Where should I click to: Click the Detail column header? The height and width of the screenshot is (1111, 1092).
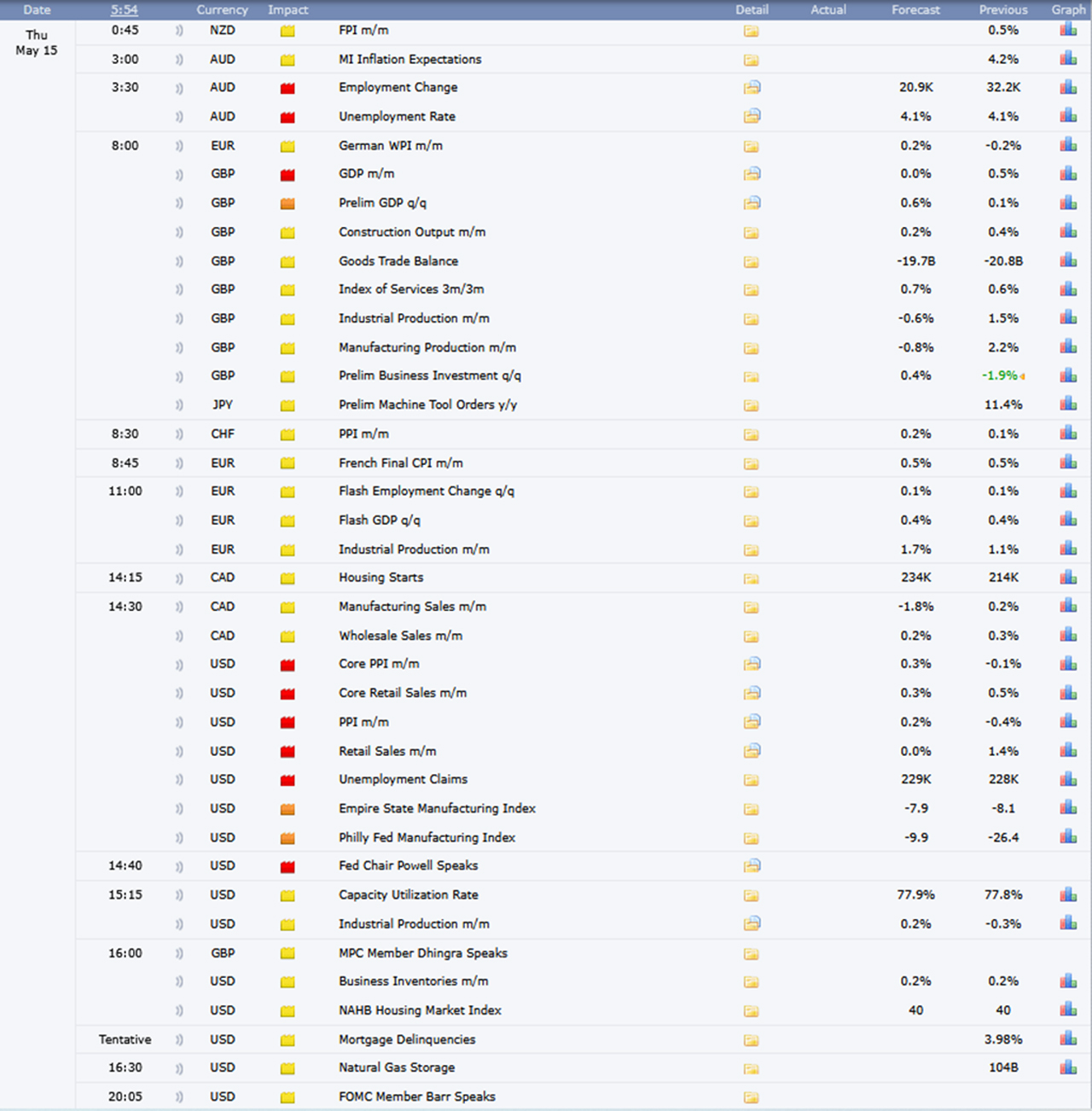(x=752, y=10)
